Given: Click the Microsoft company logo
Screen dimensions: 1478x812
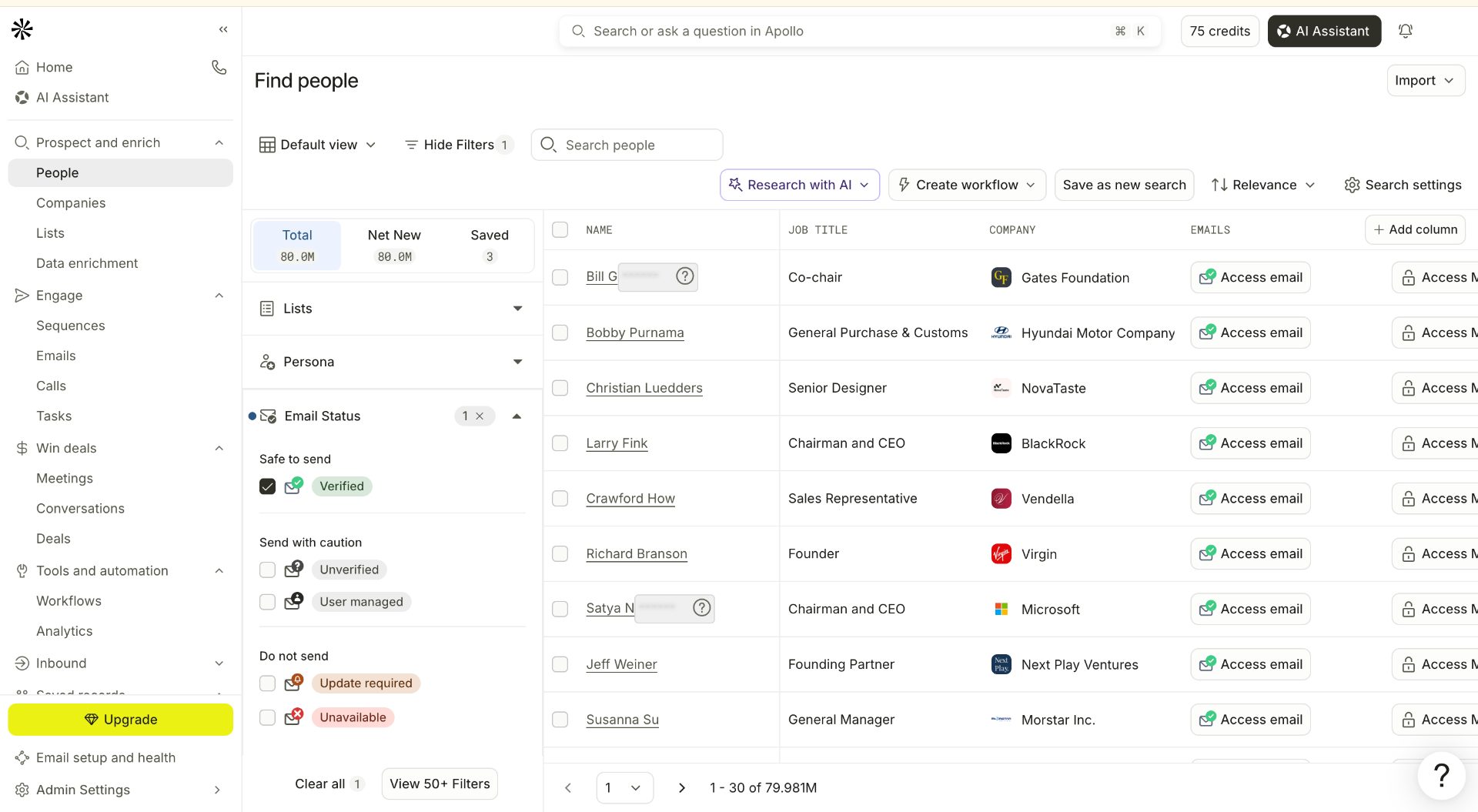Looking at the screenshot, I should coord(1001,609).
